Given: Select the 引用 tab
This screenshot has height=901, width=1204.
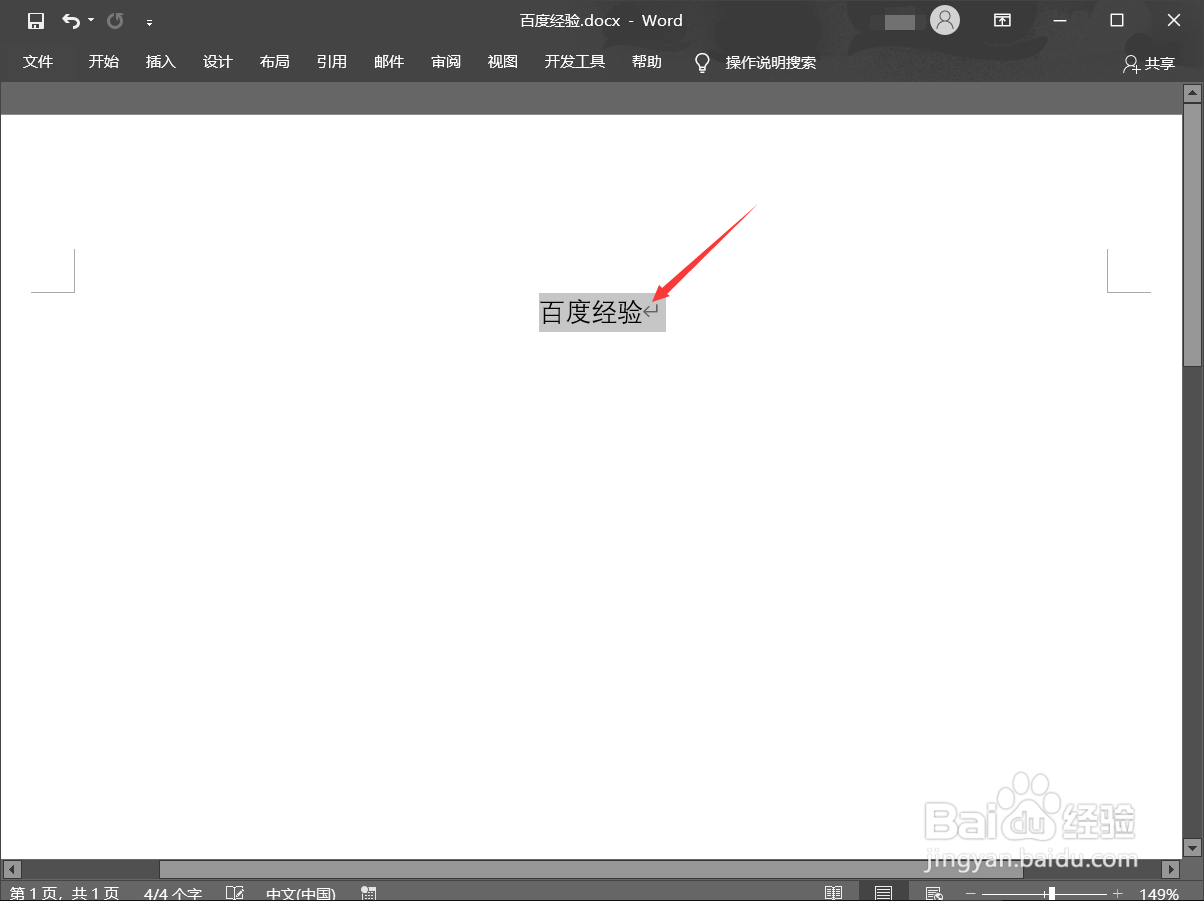Looking at the screenshot, I should click(x=331, y=62).
